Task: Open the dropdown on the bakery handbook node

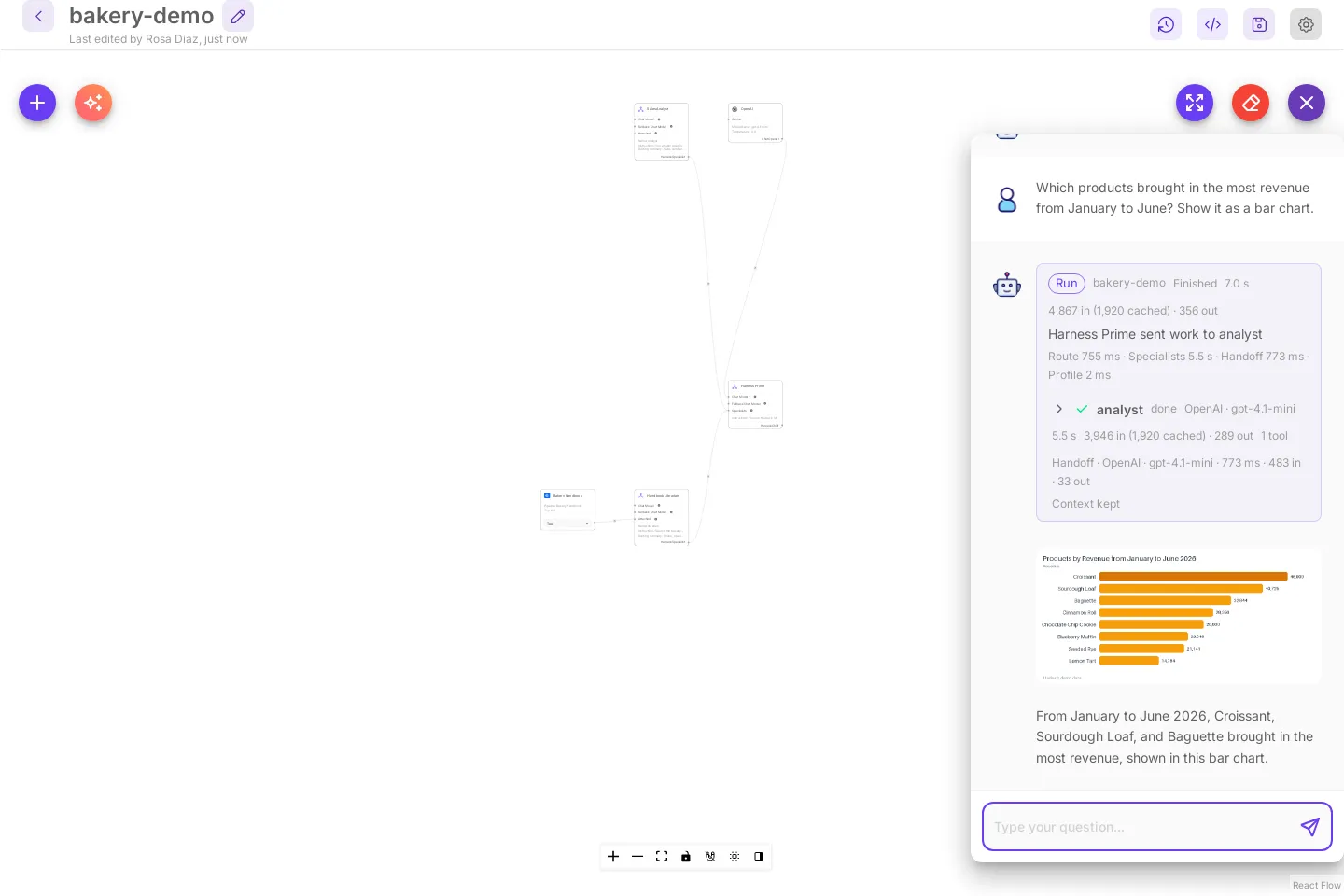Action: [567, 524]
